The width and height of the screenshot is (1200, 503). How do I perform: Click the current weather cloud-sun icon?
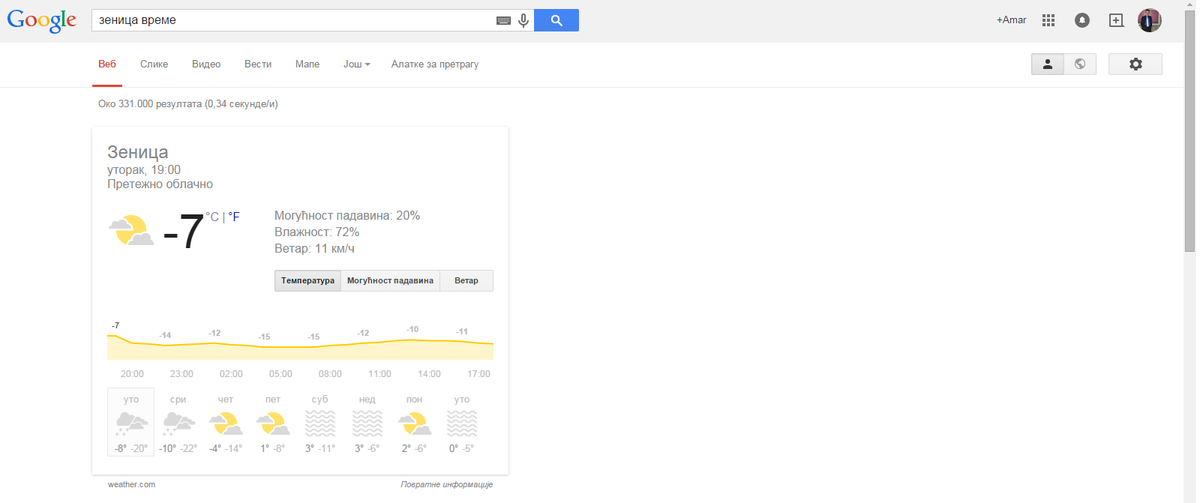[x=131, y=231]
